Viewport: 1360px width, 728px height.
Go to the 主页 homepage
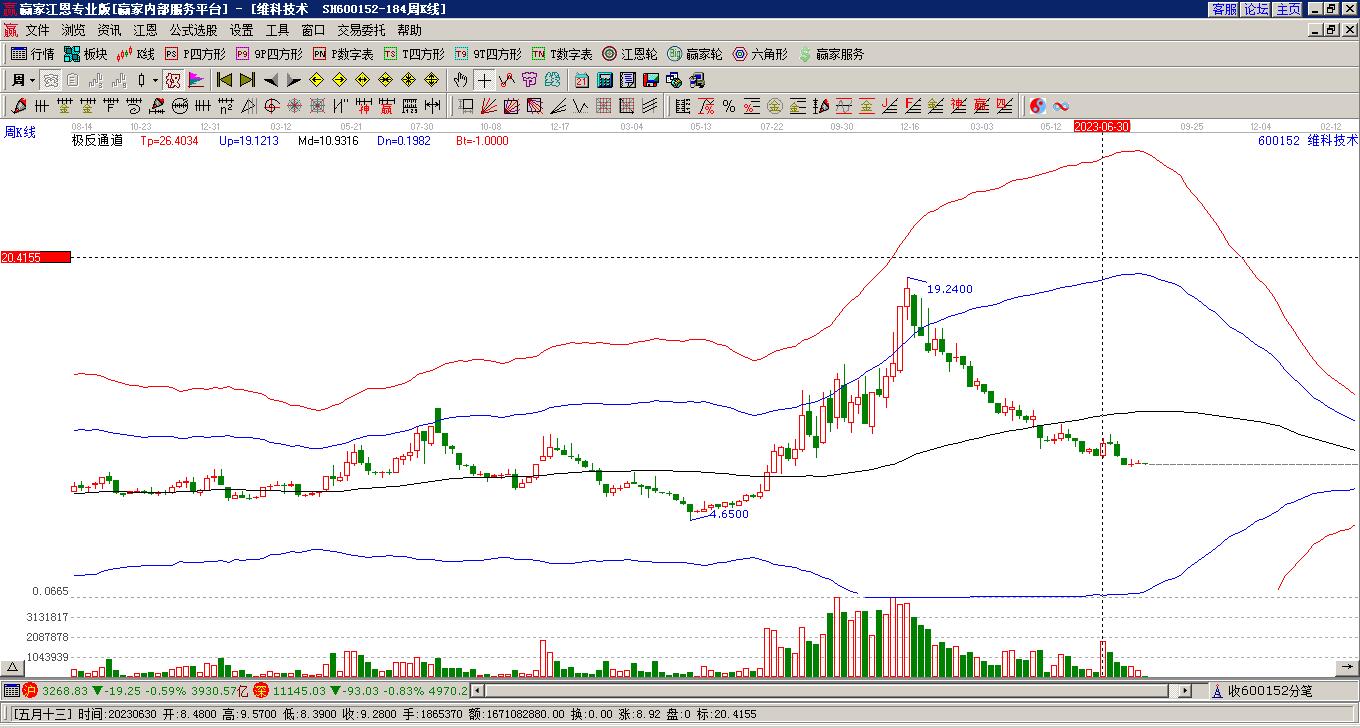click(x=1288, y=9)
